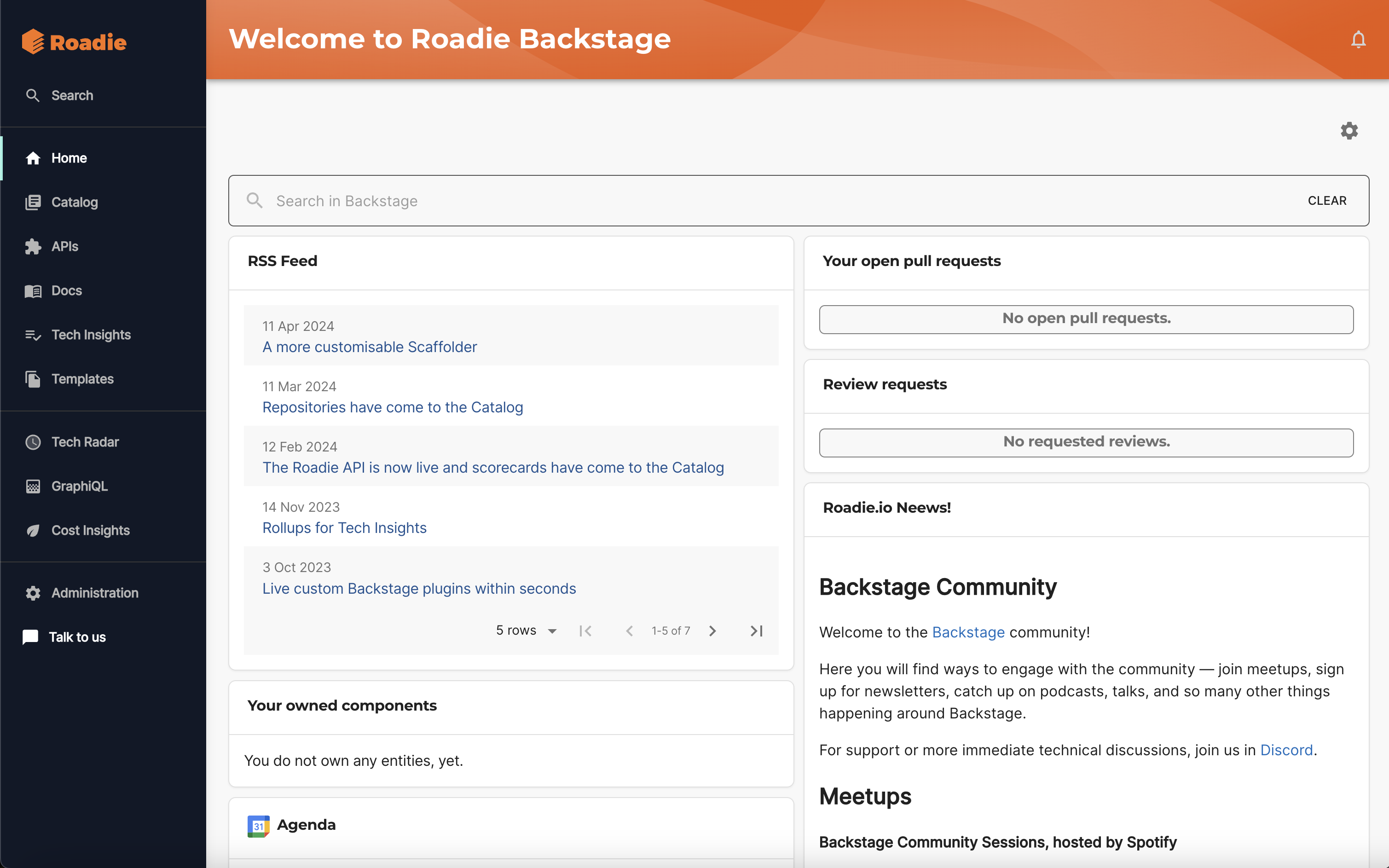This screenshot has height=868, width=1389.
Task: Open the 5 rows page size dropdown
Action: click(x=527, y=631)
